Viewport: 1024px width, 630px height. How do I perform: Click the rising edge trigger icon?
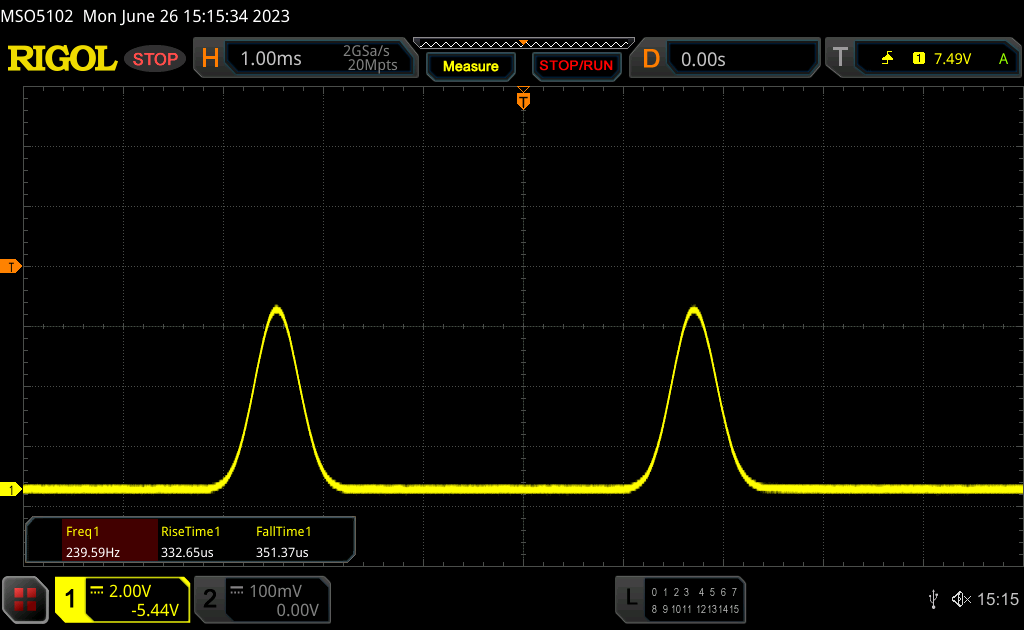click(x=887, y=59)
